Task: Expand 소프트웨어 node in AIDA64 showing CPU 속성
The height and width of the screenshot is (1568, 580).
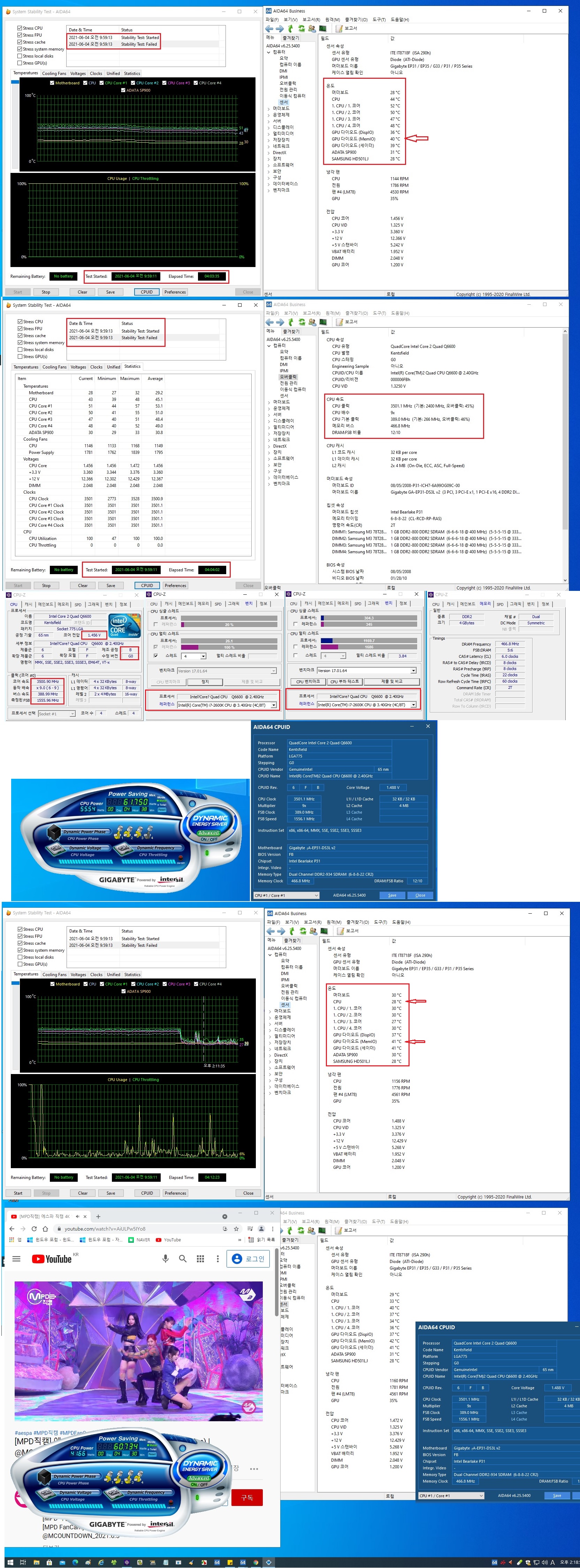Action: click(269, 458)
